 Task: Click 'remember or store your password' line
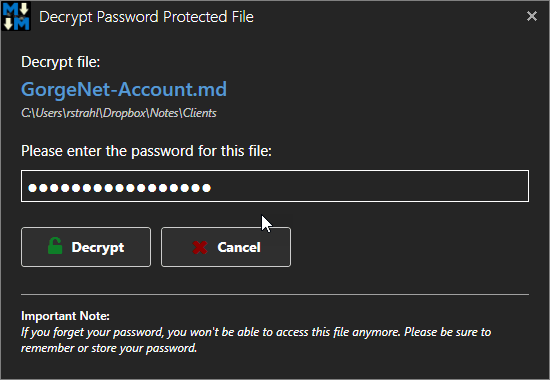coord(109,348)
